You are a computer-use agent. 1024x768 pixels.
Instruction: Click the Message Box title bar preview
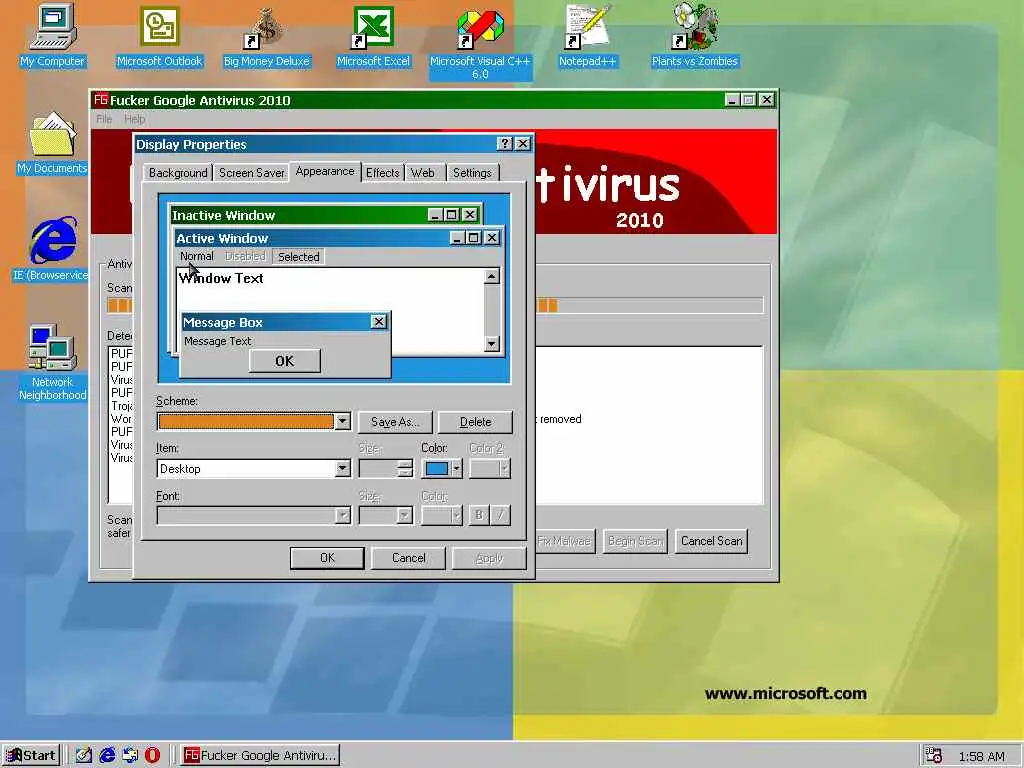[x=285, y=322]
